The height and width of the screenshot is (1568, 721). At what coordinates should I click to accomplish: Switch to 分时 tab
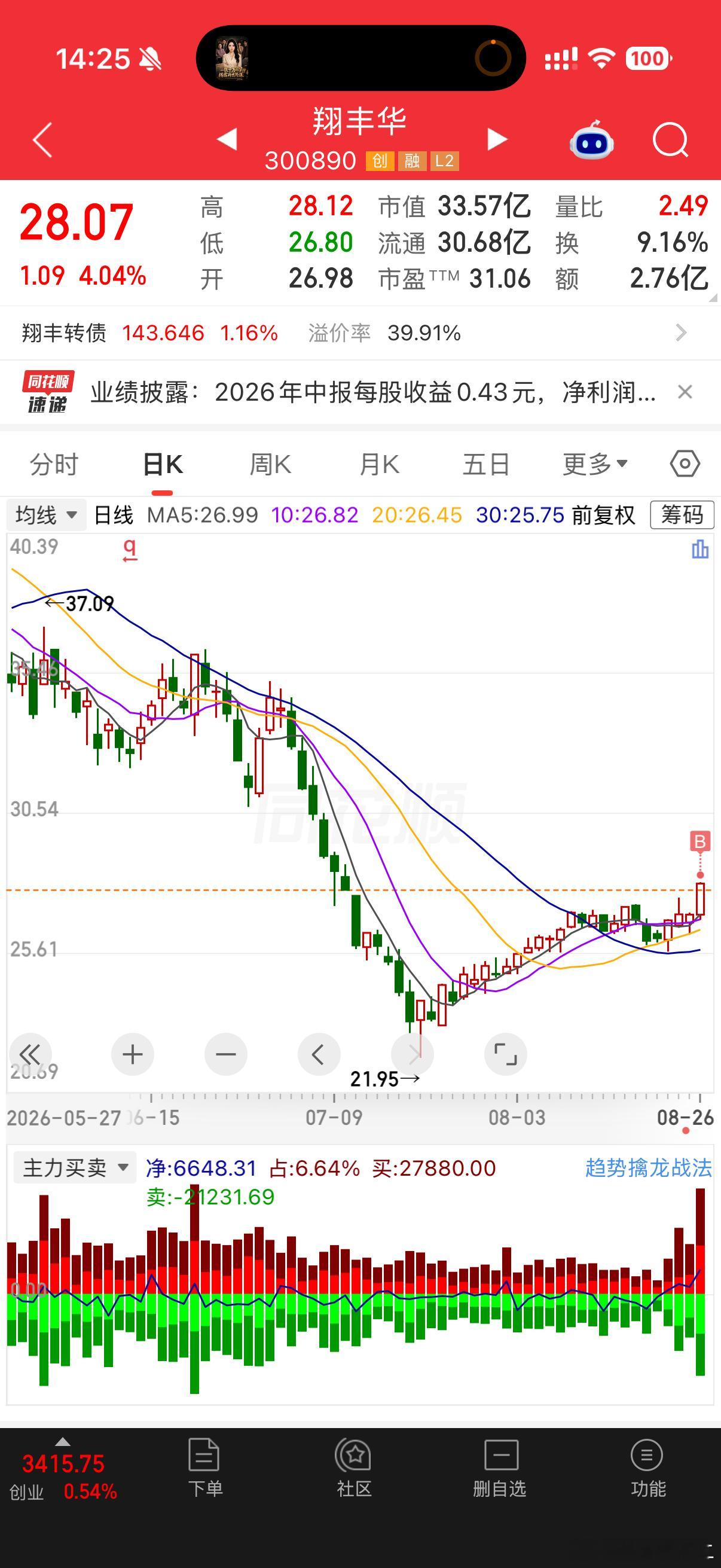54,465
